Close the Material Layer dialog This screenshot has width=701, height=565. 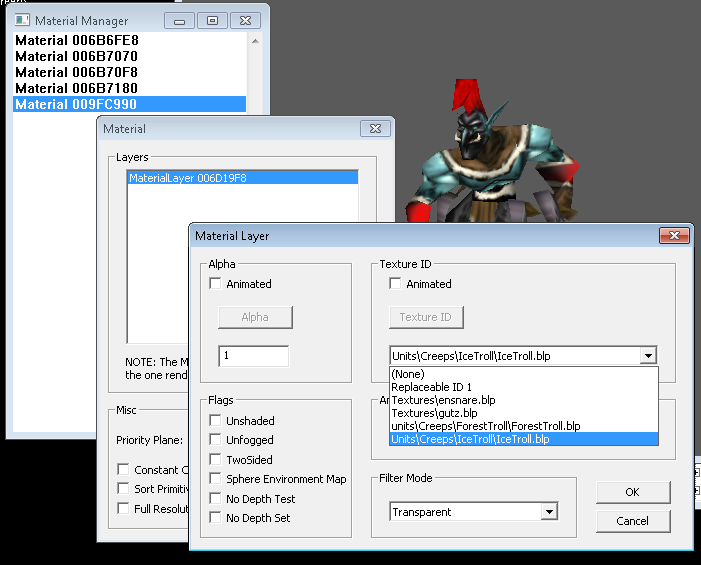675,235
